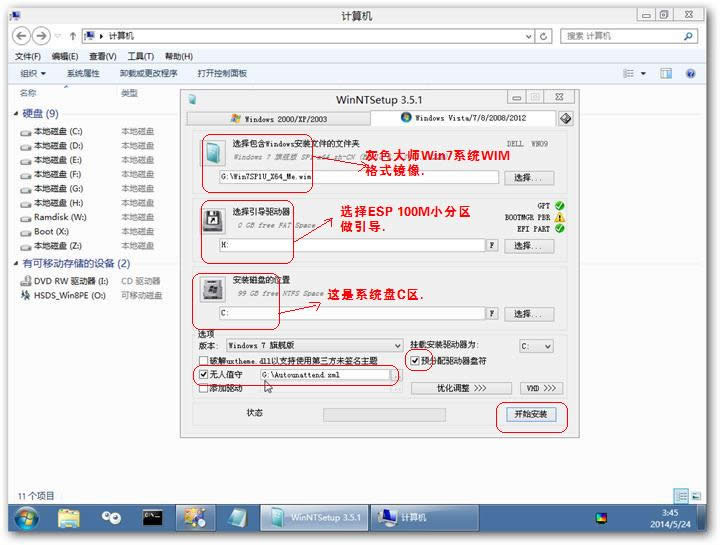Open File Explorer from the taskbar
Image resolution: width=720 pixels, height=545 pixels.
pyautogui.click(x=68, y=518)
